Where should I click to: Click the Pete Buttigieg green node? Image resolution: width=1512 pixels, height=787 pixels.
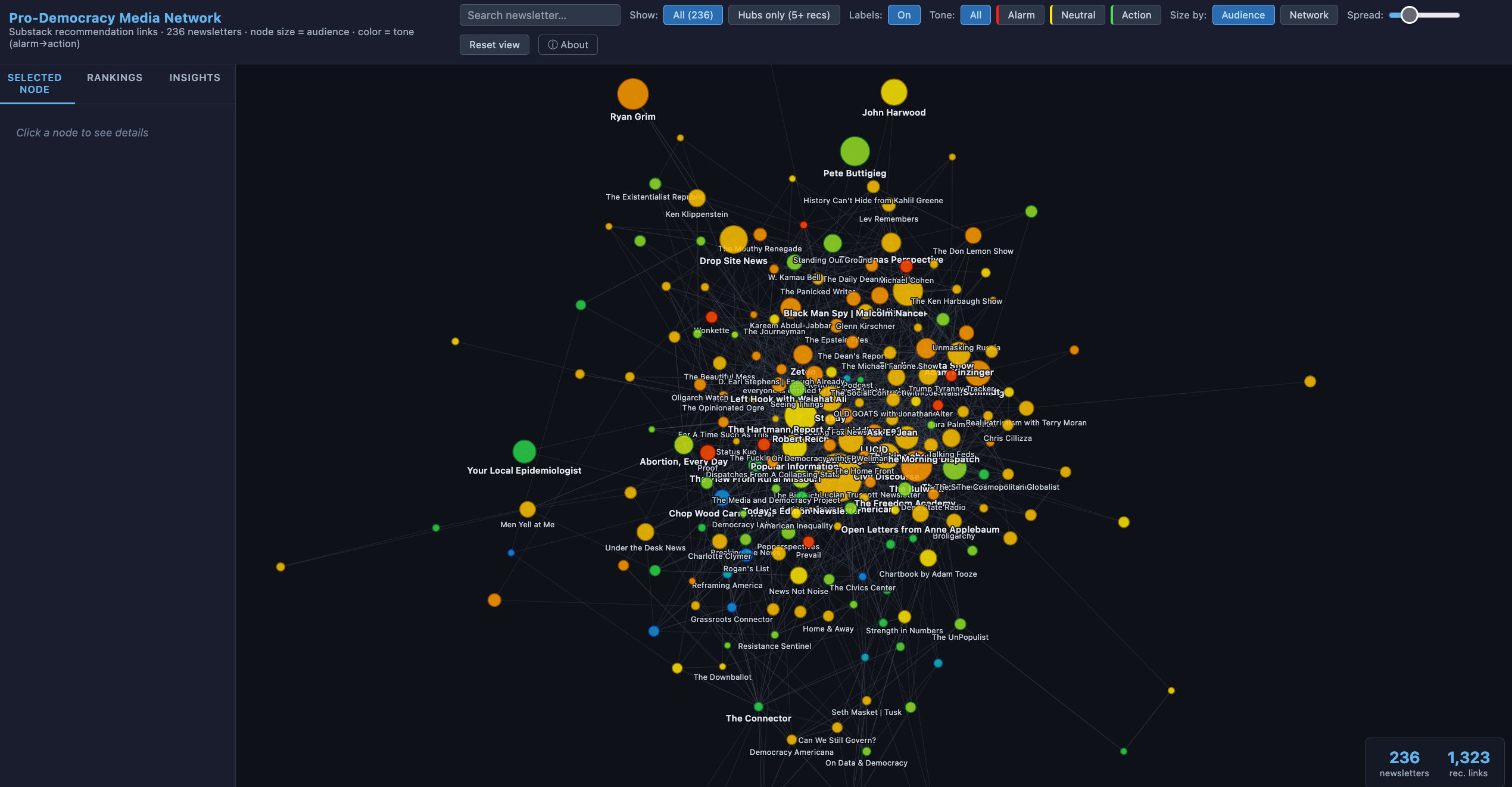tap(855, 151)
